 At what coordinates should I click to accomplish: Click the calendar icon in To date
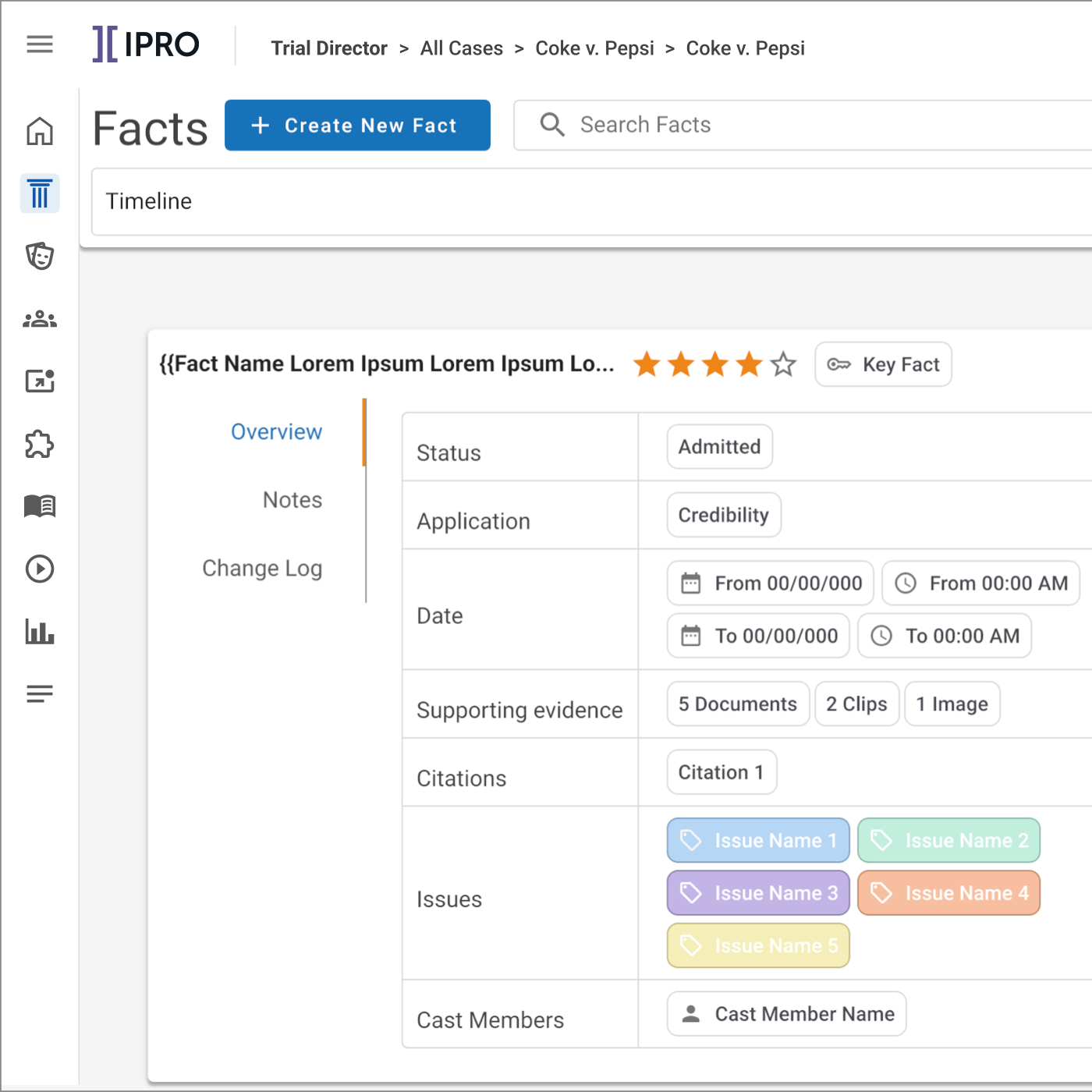click(x=691, y=636)
